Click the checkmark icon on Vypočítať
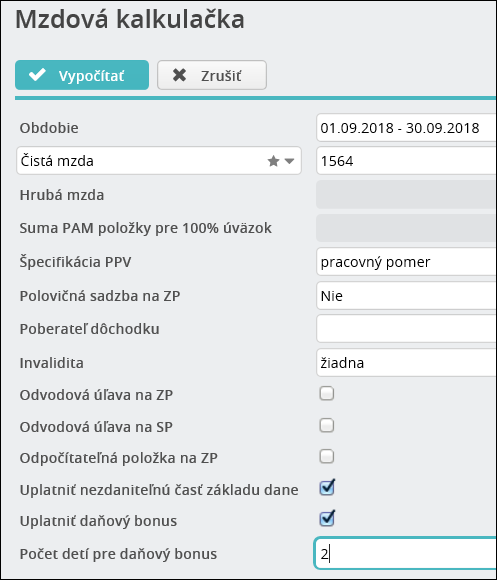497x580 pixels. (37, 75)
